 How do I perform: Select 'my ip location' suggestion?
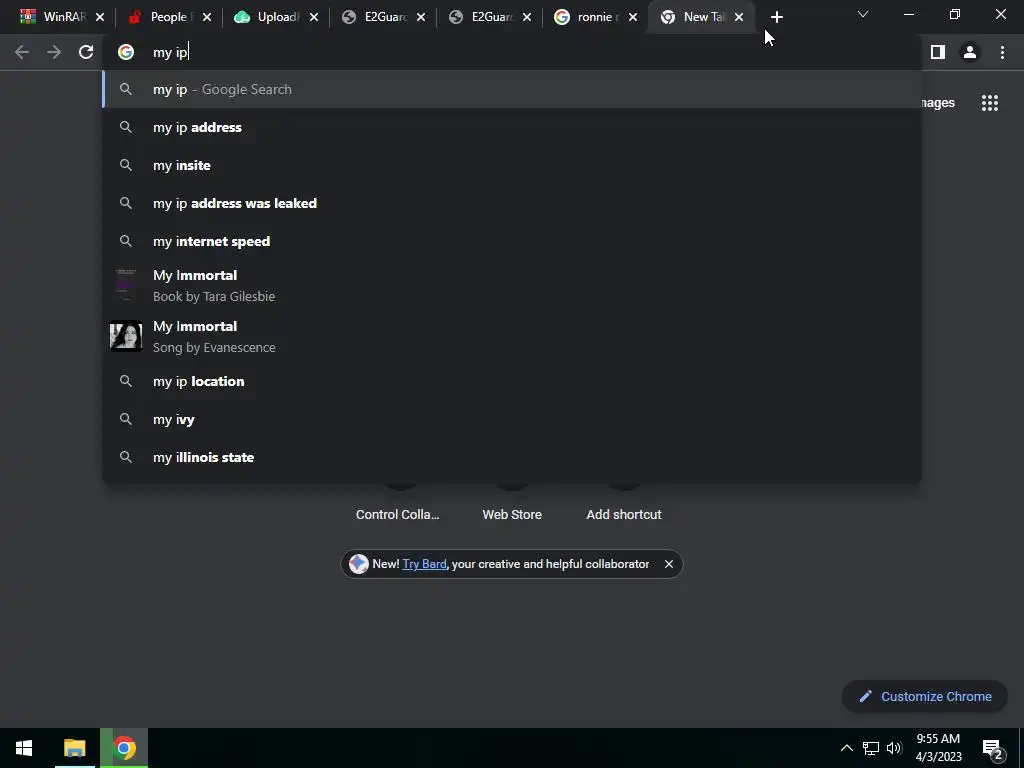[512, 381]
